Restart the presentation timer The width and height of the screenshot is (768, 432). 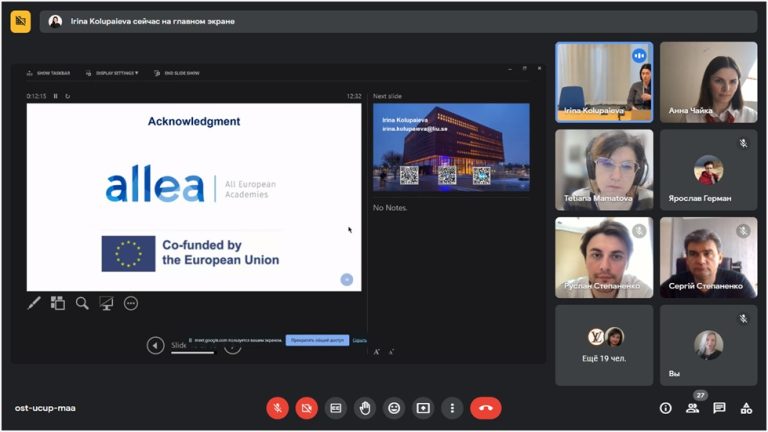(x=68, y=96)
